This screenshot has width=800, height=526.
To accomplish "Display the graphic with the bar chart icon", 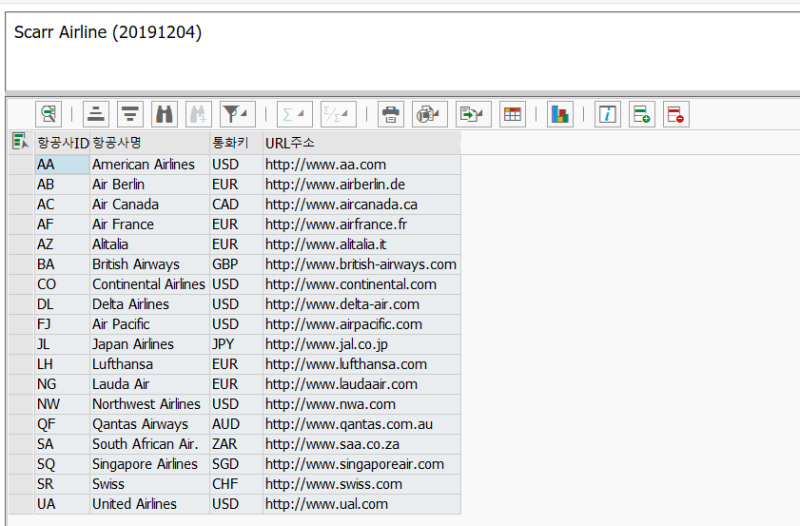I will tap(560, 114).
